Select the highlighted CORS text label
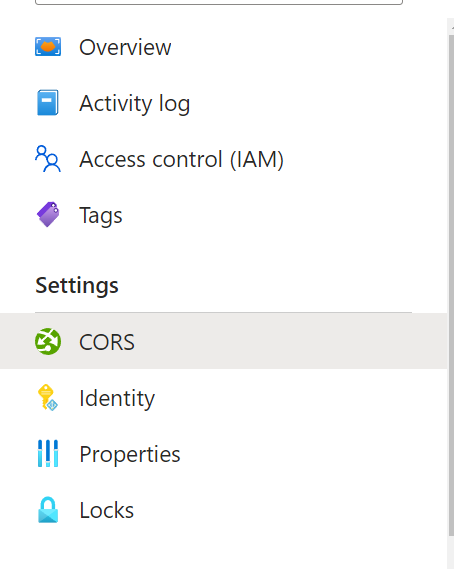 tap(107, 342)
